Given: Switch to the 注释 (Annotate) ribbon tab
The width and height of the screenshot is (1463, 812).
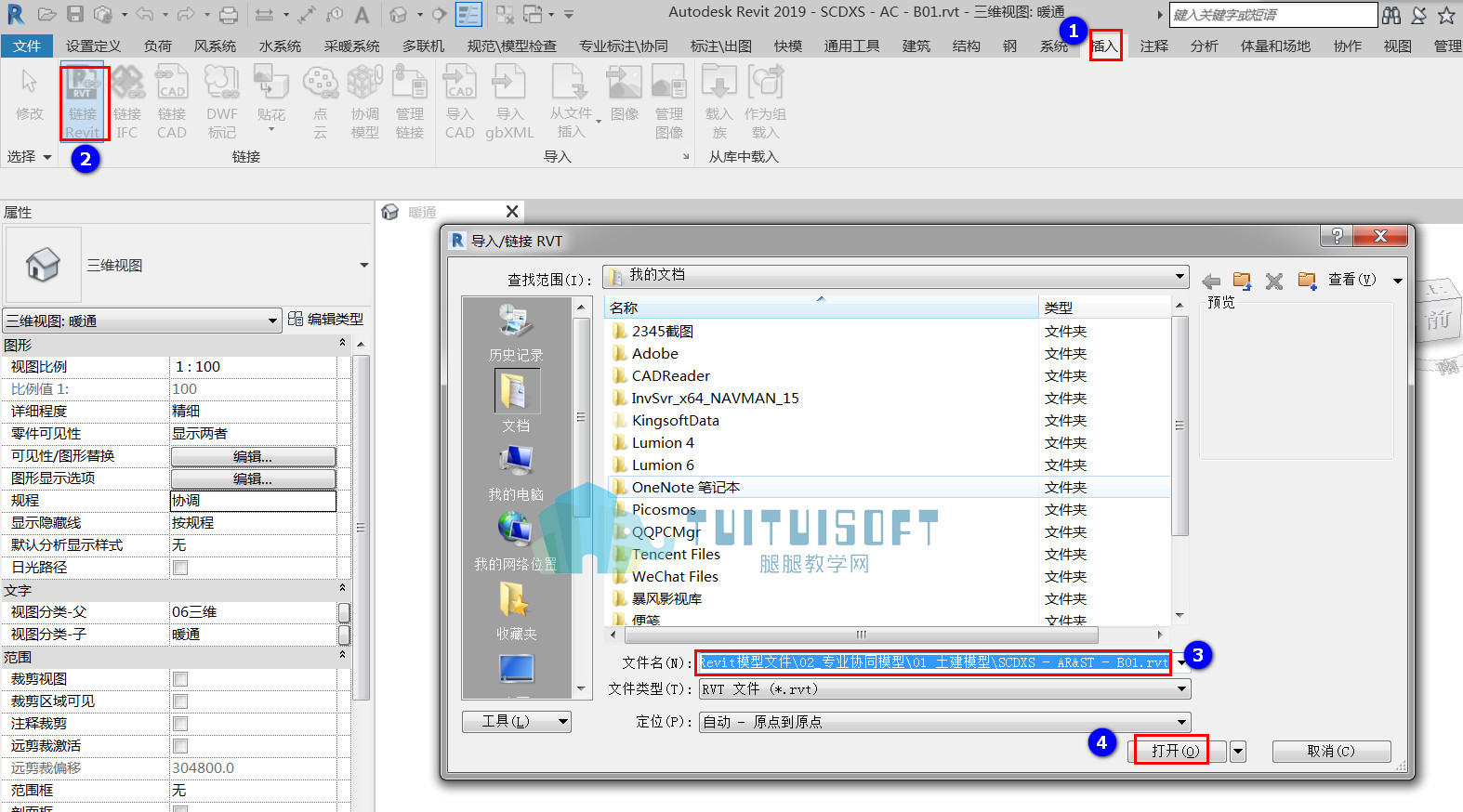Looking at the screenshot, I should click(1154, 46).
